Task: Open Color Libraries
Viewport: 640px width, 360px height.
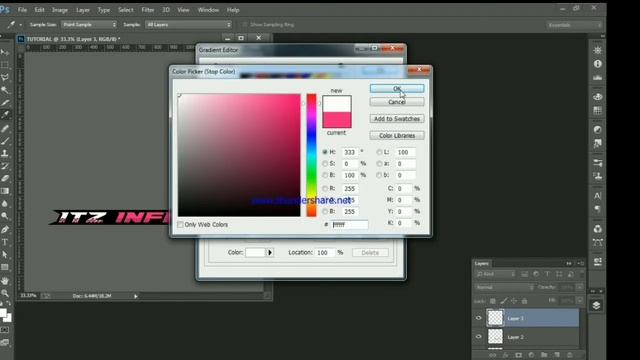Action: click(397, 136)
